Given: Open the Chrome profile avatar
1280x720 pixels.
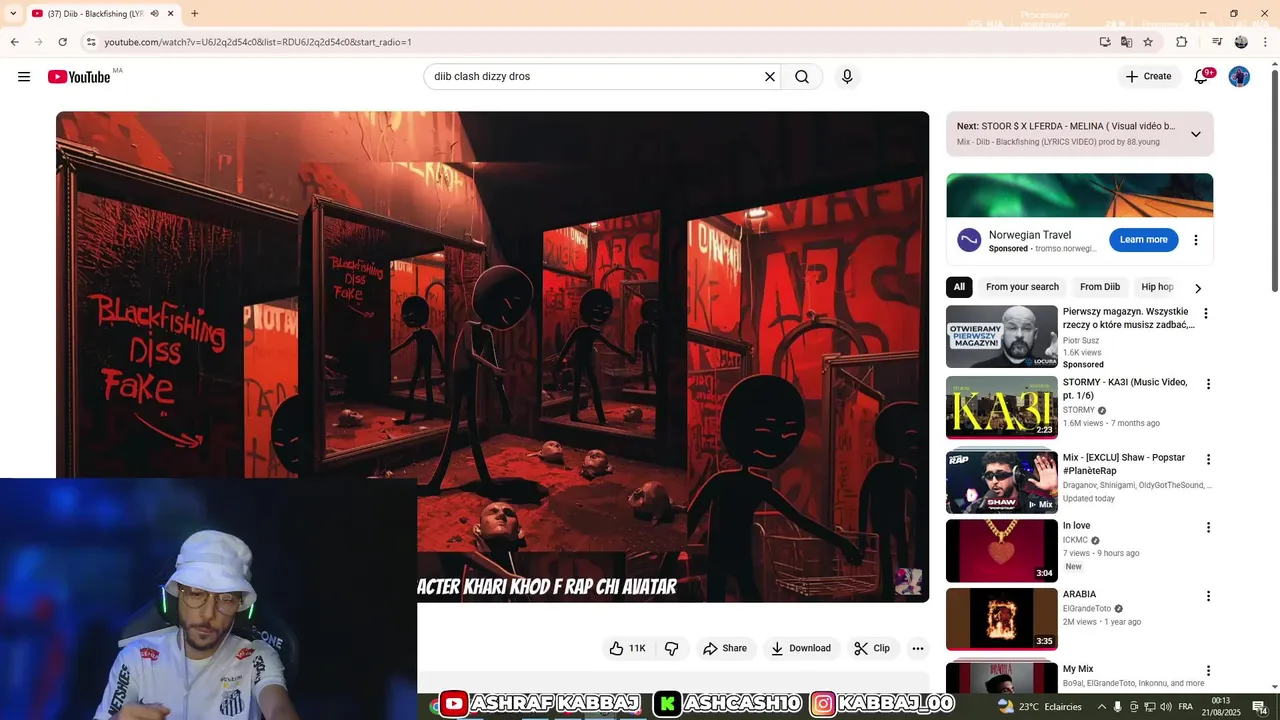Looking at the screenshot, I should point(1241,42).
